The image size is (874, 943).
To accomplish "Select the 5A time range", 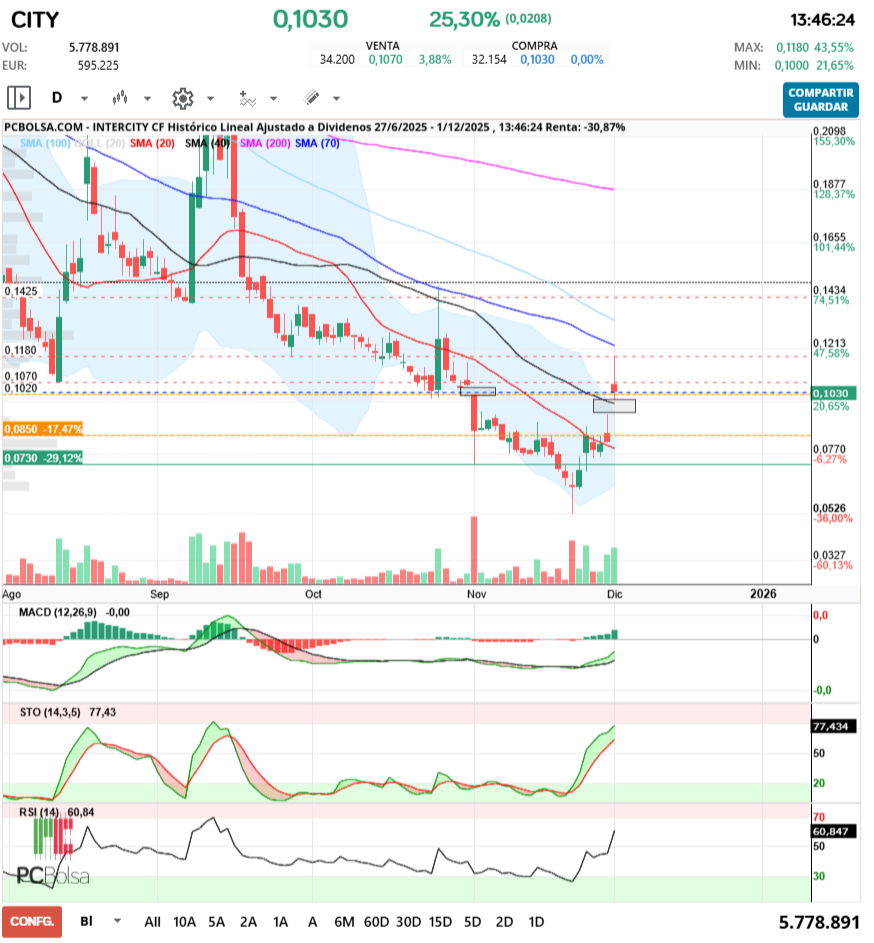I will 217,922.
